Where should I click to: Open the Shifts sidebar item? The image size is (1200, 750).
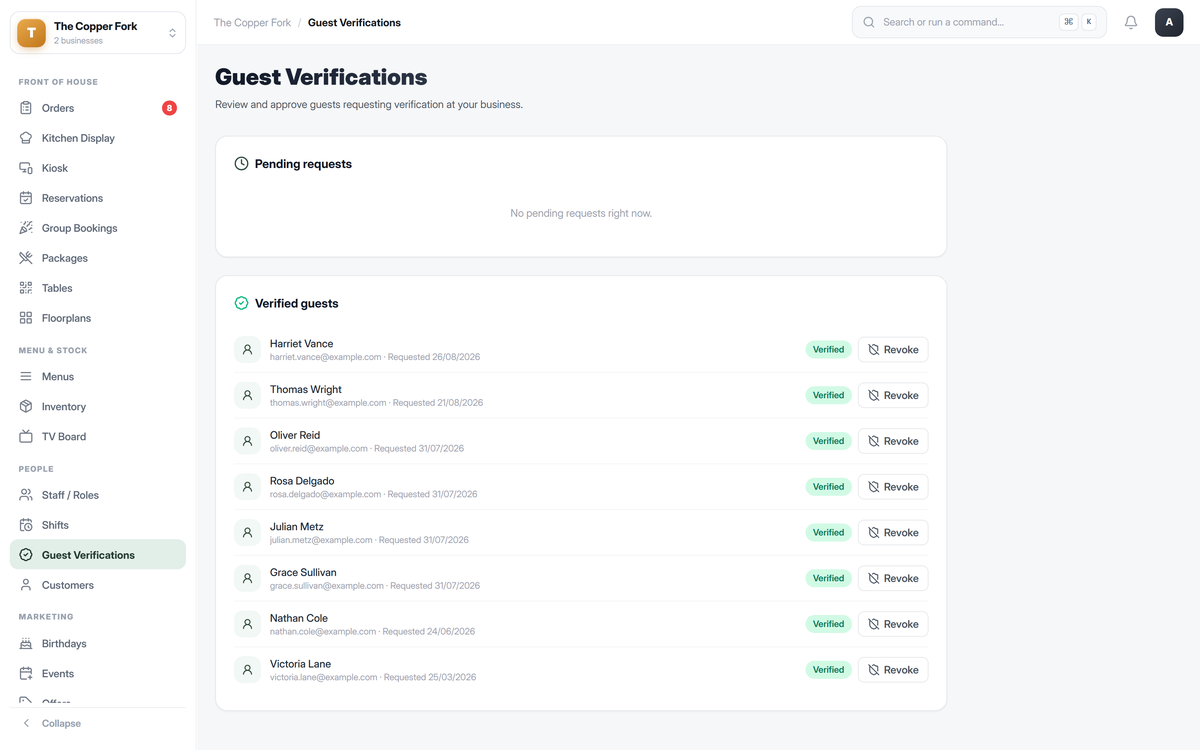pyautogui.click(x=97, y=525)
